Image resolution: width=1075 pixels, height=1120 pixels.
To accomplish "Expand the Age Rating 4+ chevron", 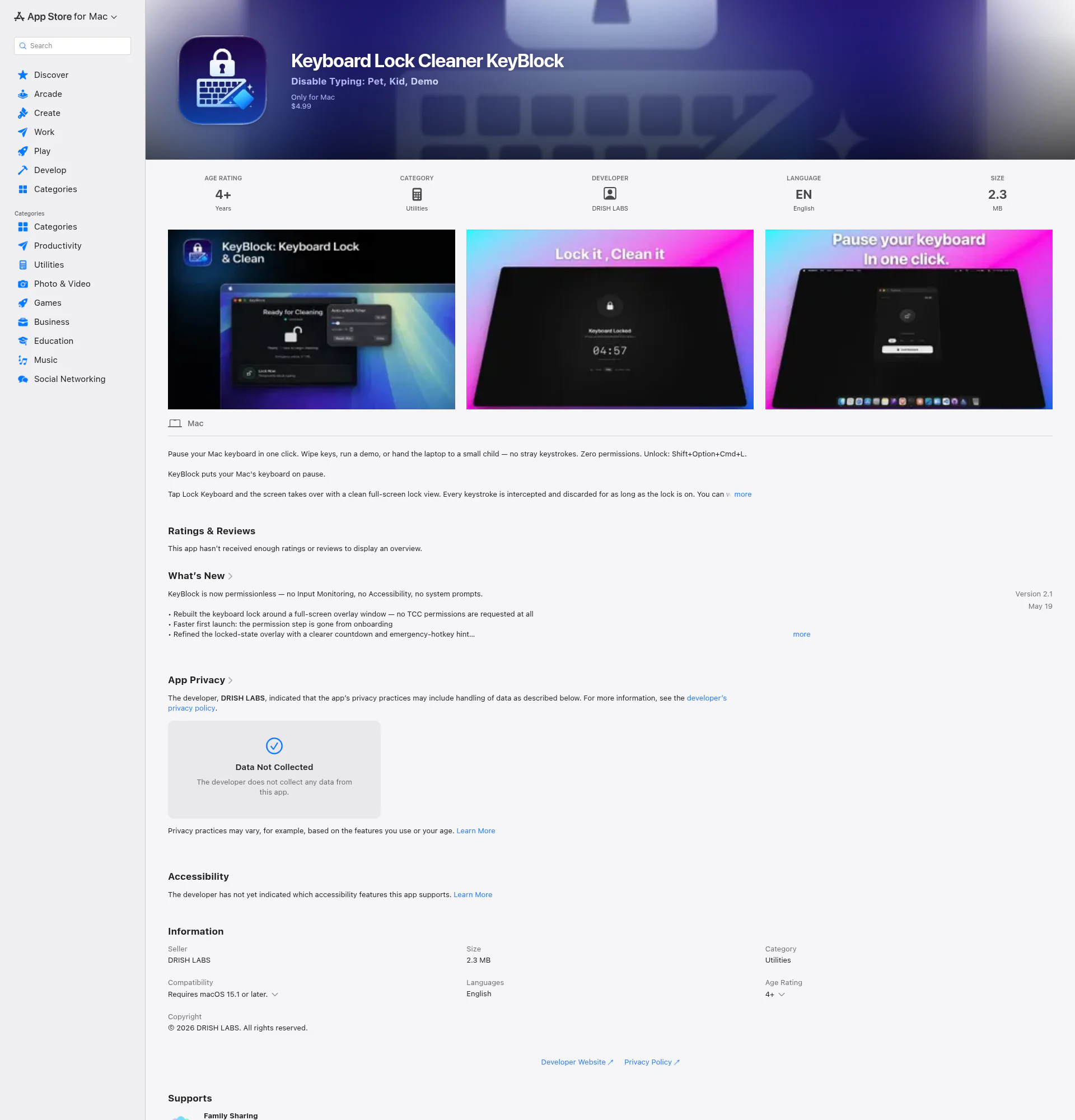I will pos(782,995).
